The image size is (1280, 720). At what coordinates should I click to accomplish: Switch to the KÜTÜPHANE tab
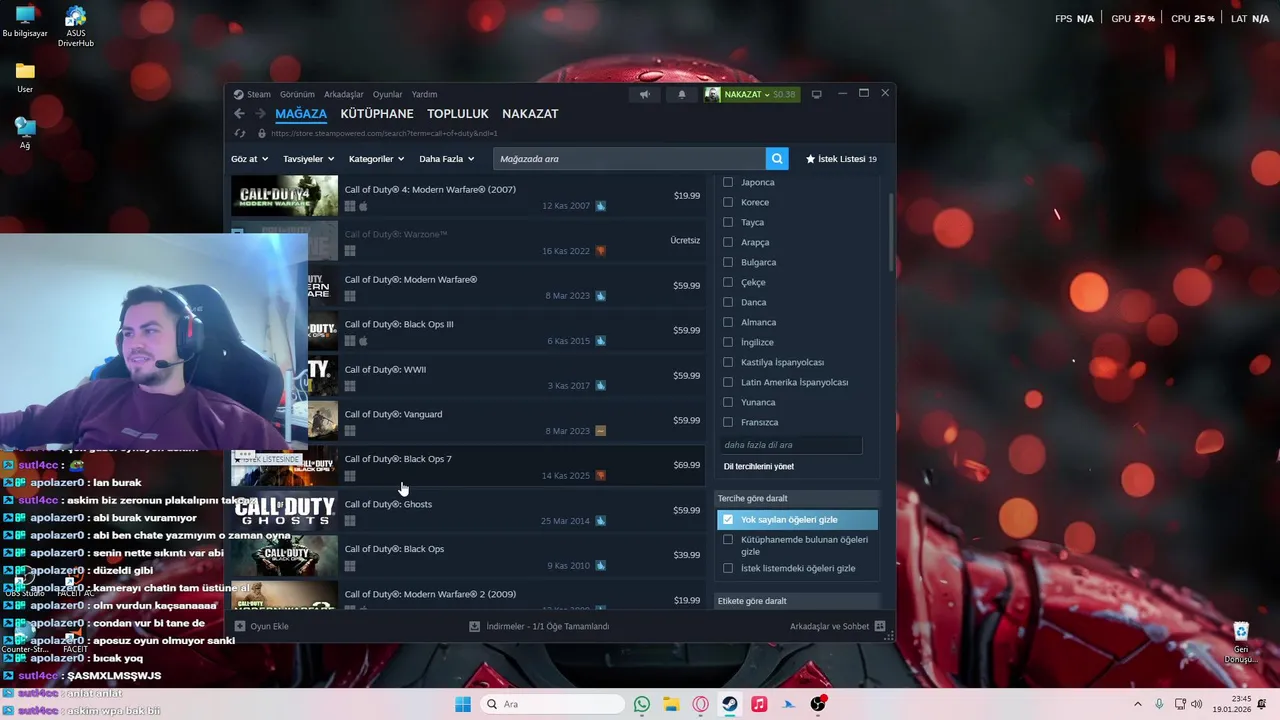click(377, 114)
